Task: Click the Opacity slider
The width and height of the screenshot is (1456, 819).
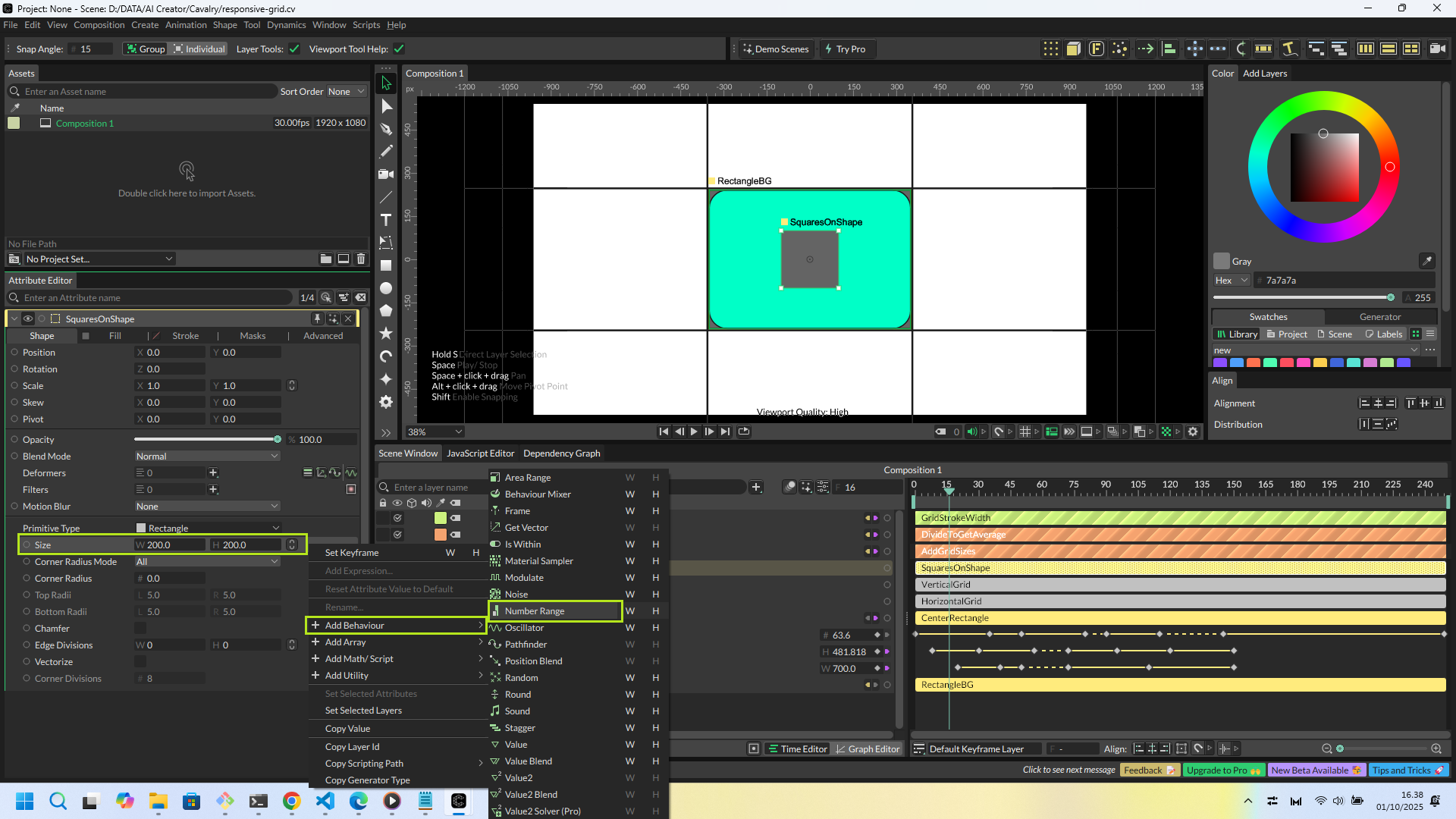Action: [206, 440]
